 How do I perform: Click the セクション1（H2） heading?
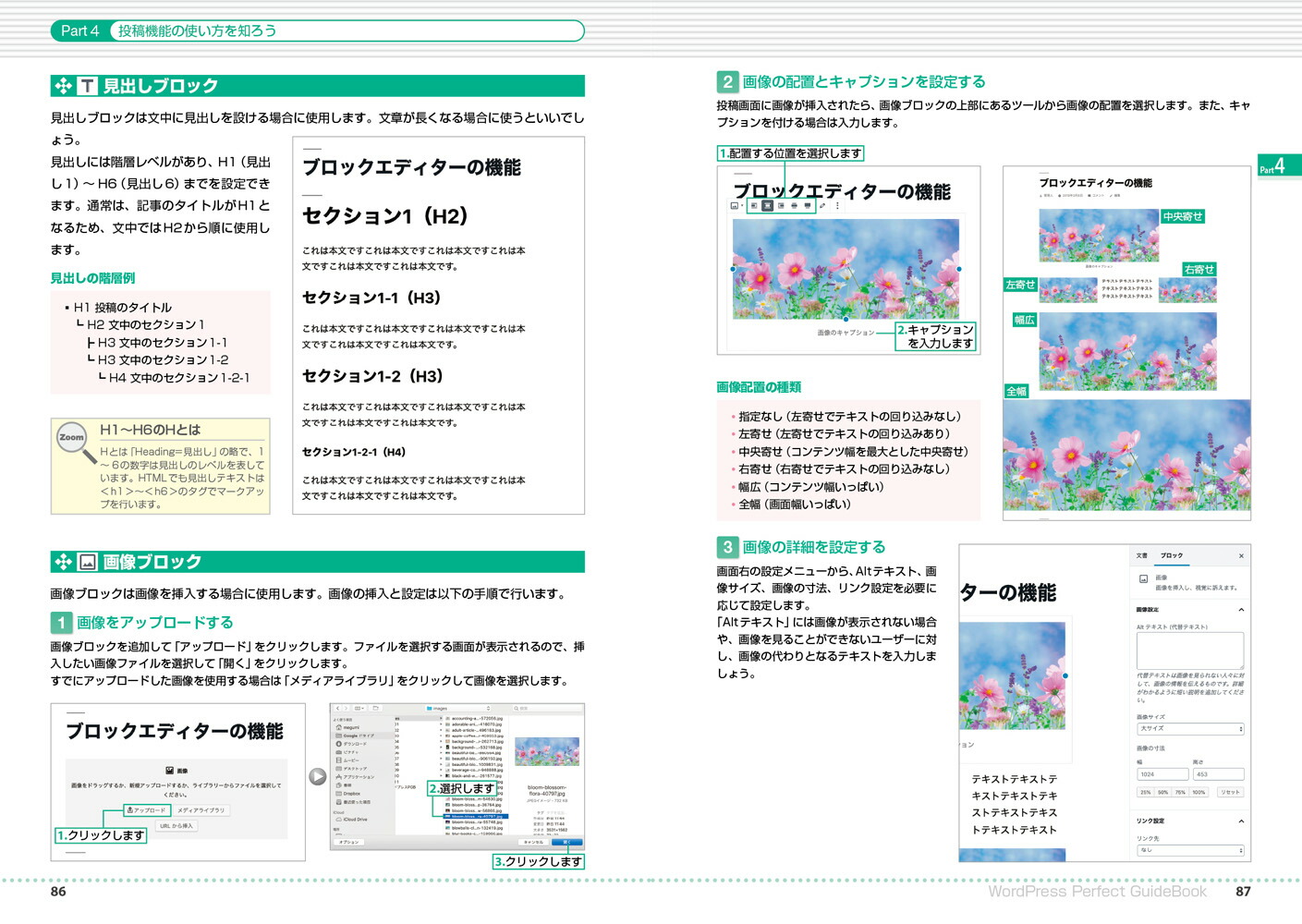385,215
